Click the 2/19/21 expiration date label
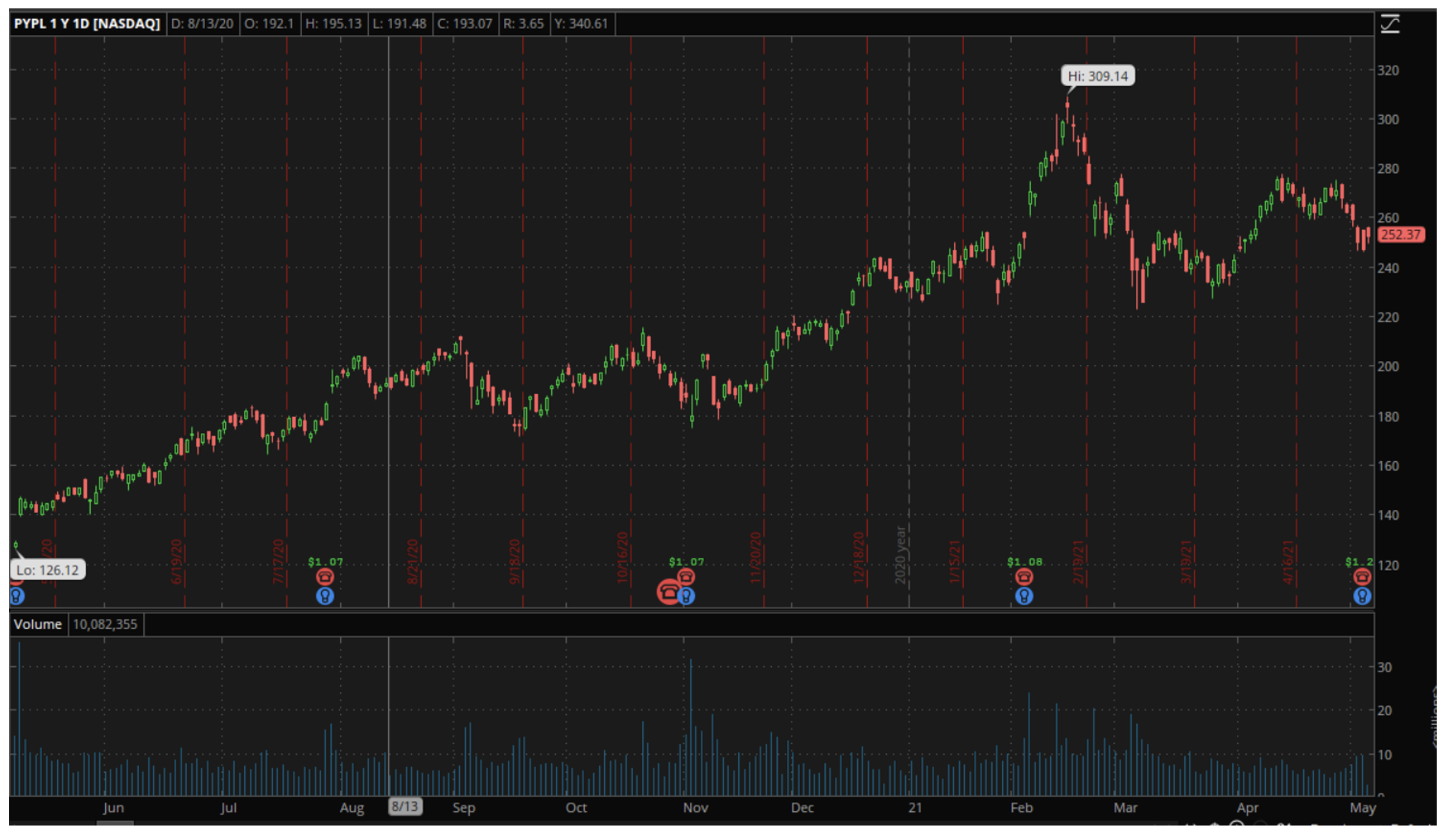1455x840 pixels. 1078,562
